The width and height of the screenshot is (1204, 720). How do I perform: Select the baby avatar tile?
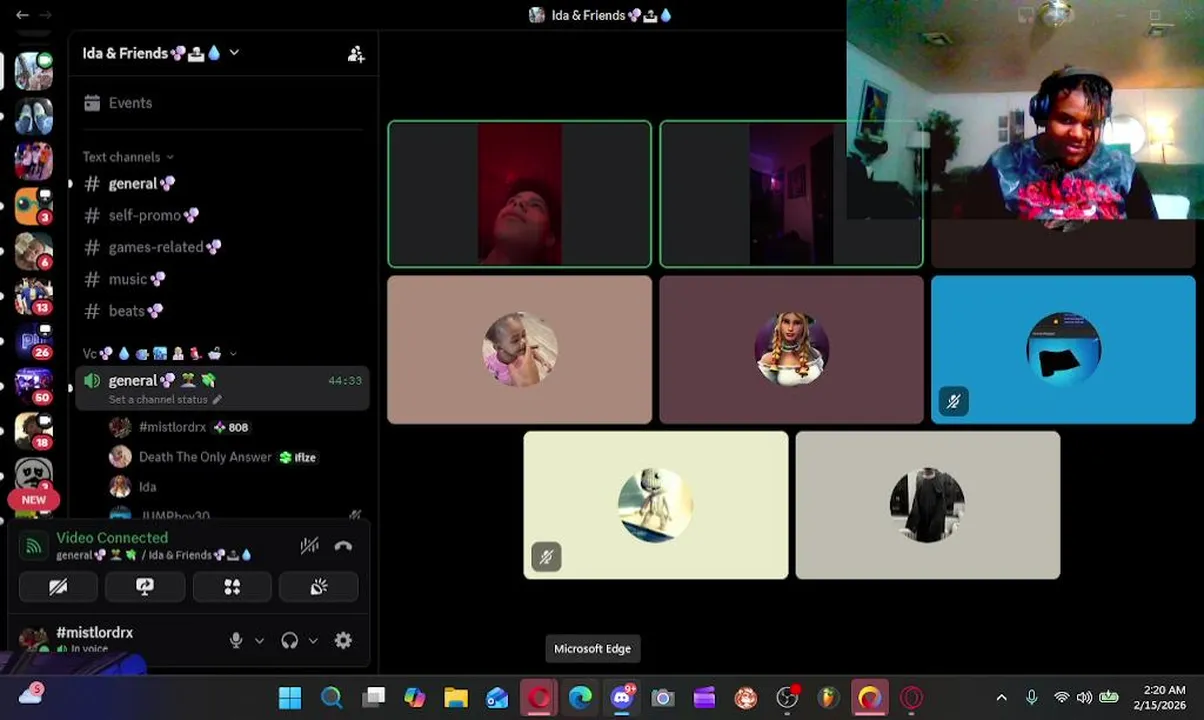coord(519,350)
